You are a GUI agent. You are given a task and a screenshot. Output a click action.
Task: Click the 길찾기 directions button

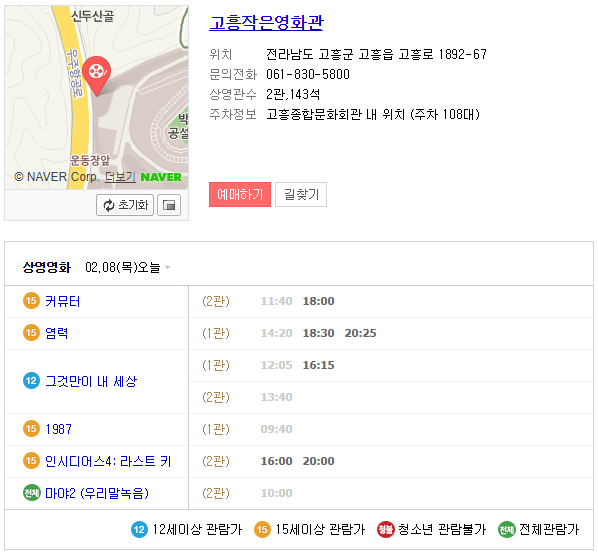pos(301,195)
